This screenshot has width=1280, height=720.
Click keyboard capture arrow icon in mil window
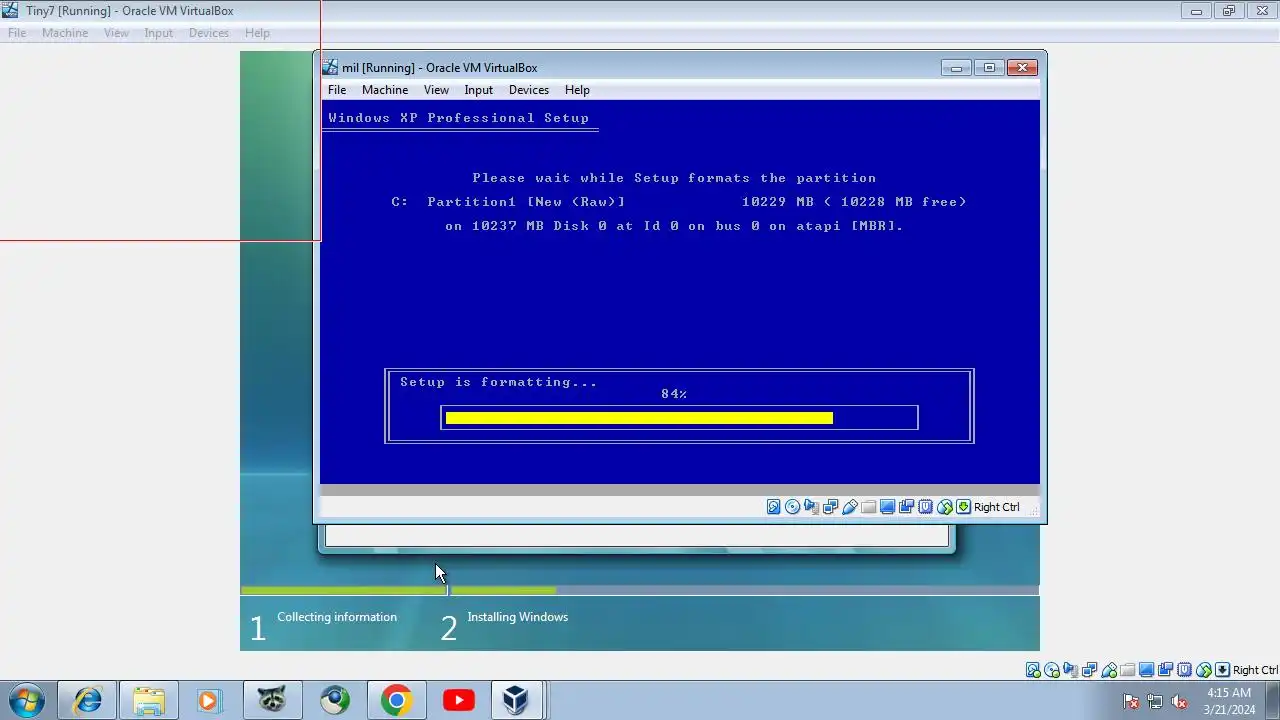[963, 507]
